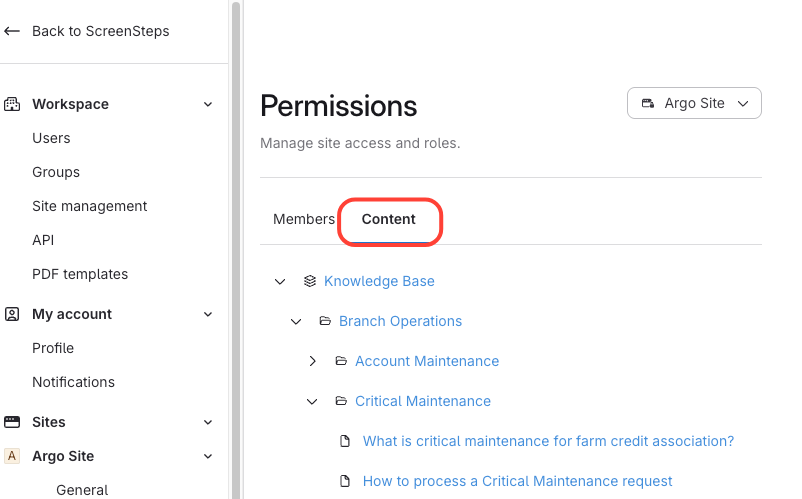Click the Knowledge Base stack icon

click(x=310, y=281)
